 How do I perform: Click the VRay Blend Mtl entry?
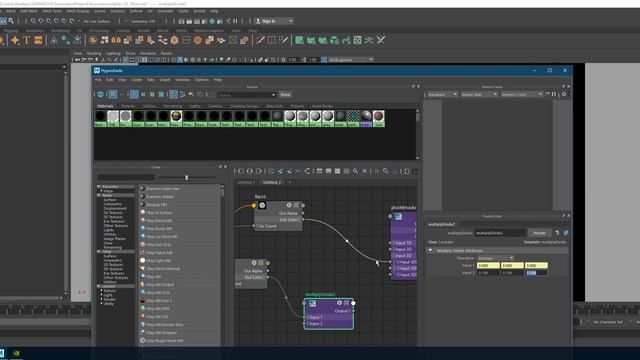tap(159, 221)
